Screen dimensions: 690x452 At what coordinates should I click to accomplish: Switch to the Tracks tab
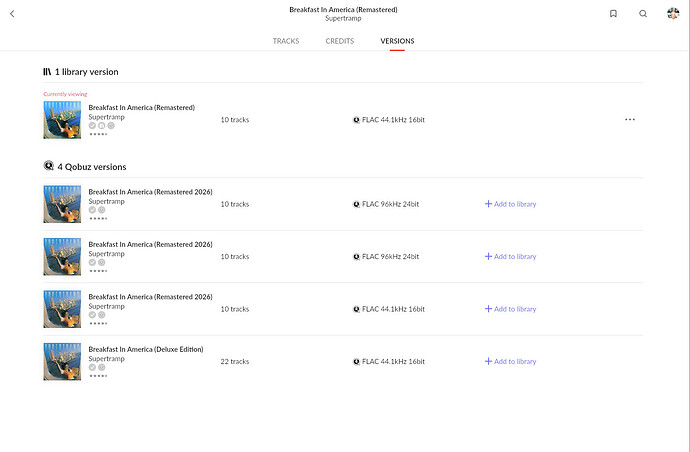(286, 41)
